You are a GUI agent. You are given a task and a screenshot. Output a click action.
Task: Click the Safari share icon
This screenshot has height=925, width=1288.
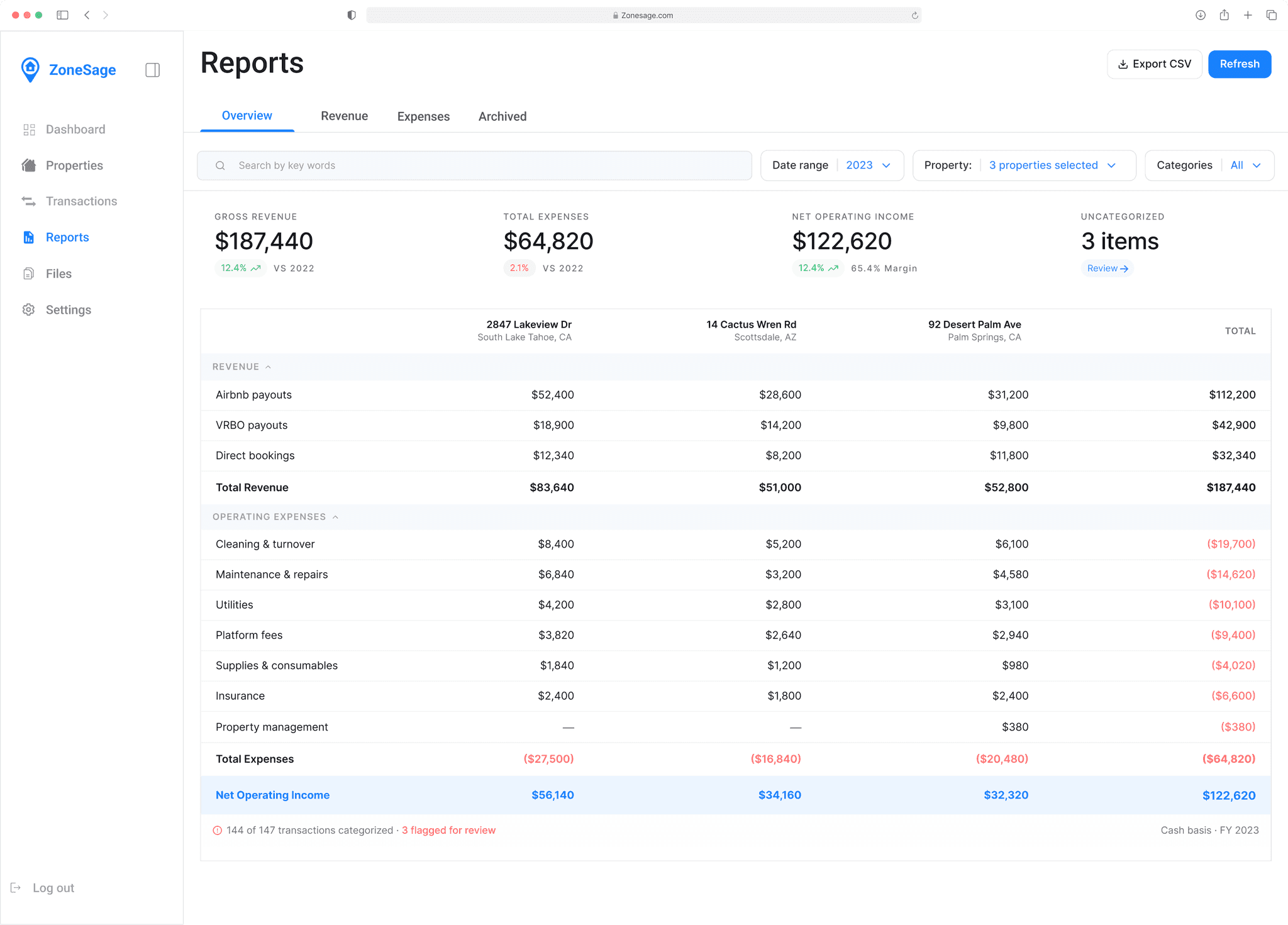click(1224, 15)
